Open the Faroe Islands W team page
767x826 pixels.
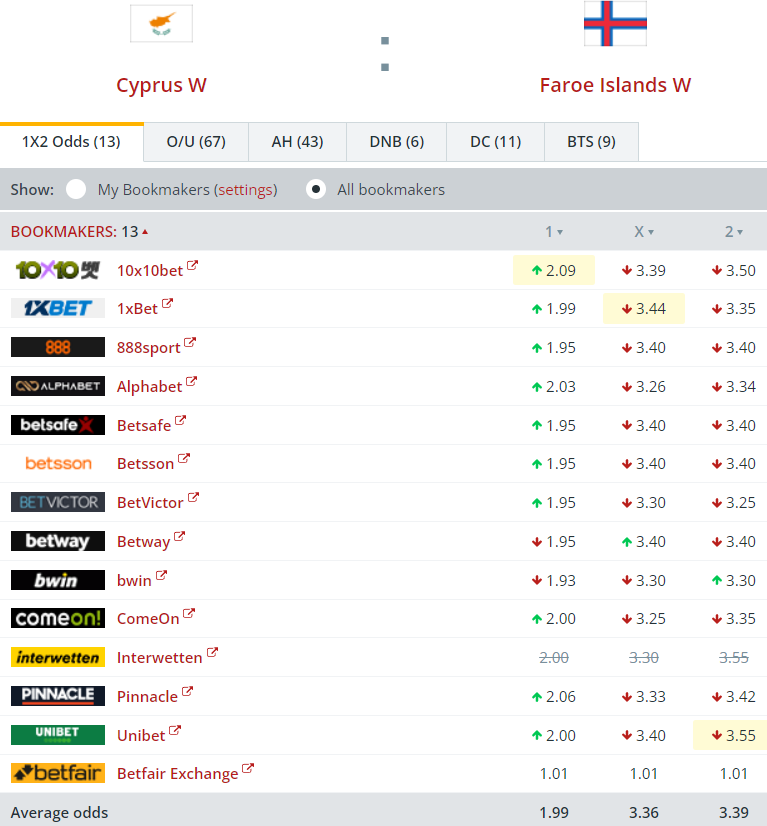615,85
